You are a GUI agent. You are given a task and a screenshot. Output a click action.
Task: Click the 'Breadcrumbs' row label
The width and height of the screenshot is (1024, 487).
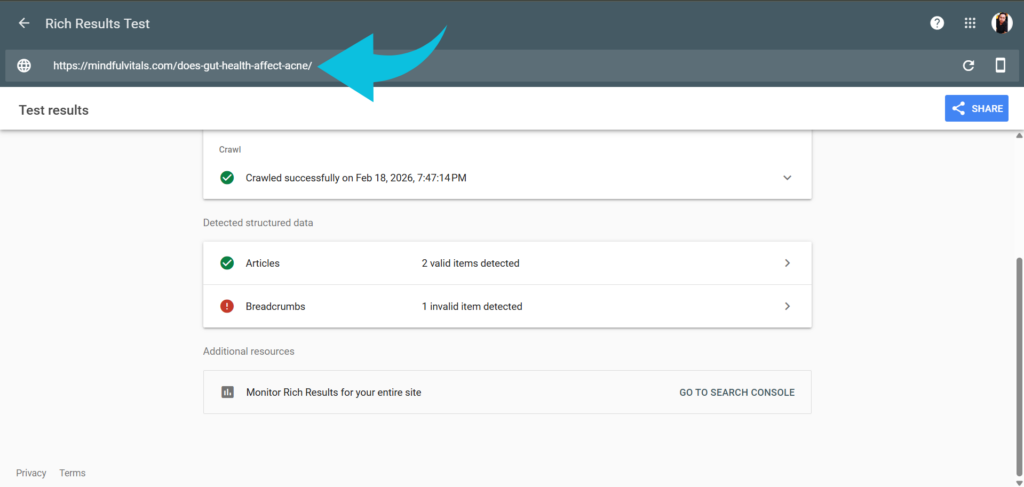pyautogui.click(x=275, y=306)
